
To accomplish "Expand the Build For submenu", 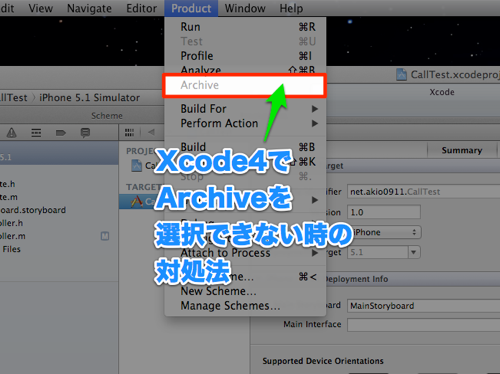I will [x=245, y=109].
